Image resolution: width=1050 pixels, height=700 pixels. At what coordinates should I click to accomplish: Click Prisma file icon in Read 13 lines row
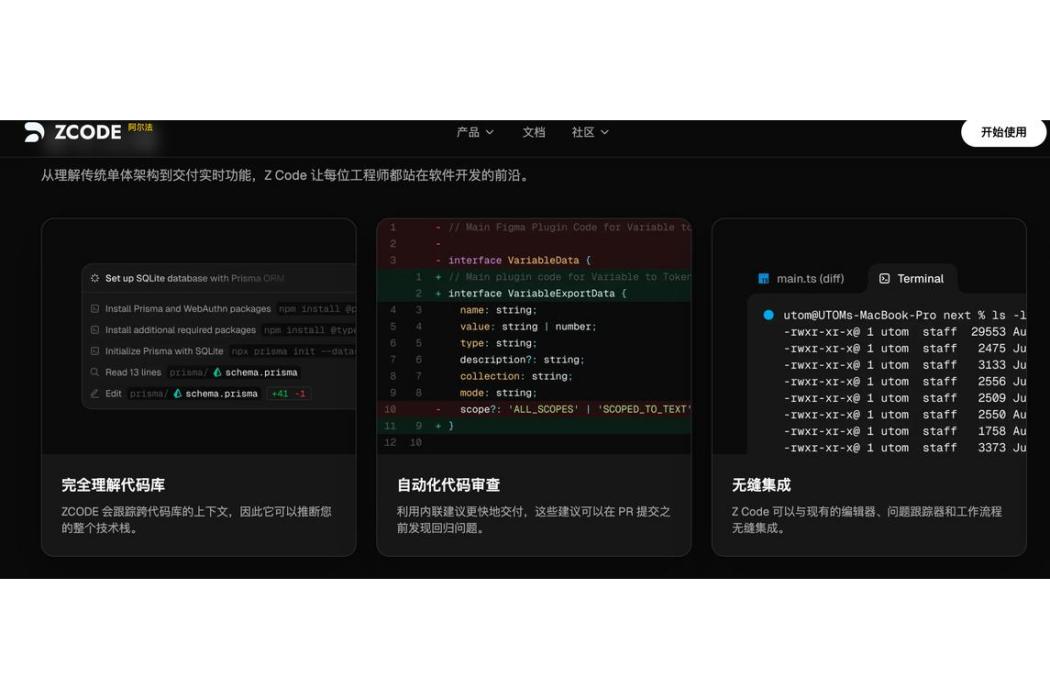tap(217, 372)
